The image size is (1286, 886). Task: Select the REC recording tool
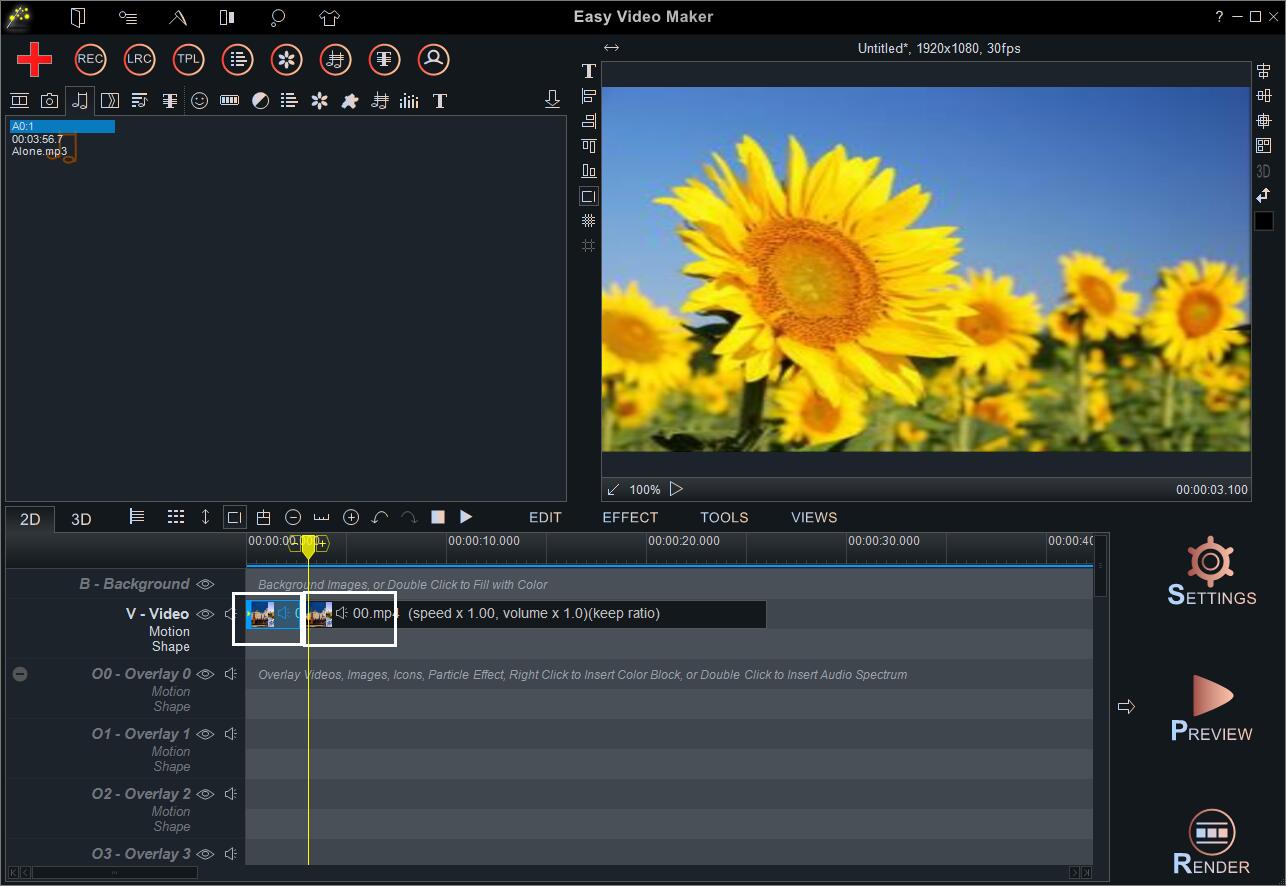coord(90,59)
